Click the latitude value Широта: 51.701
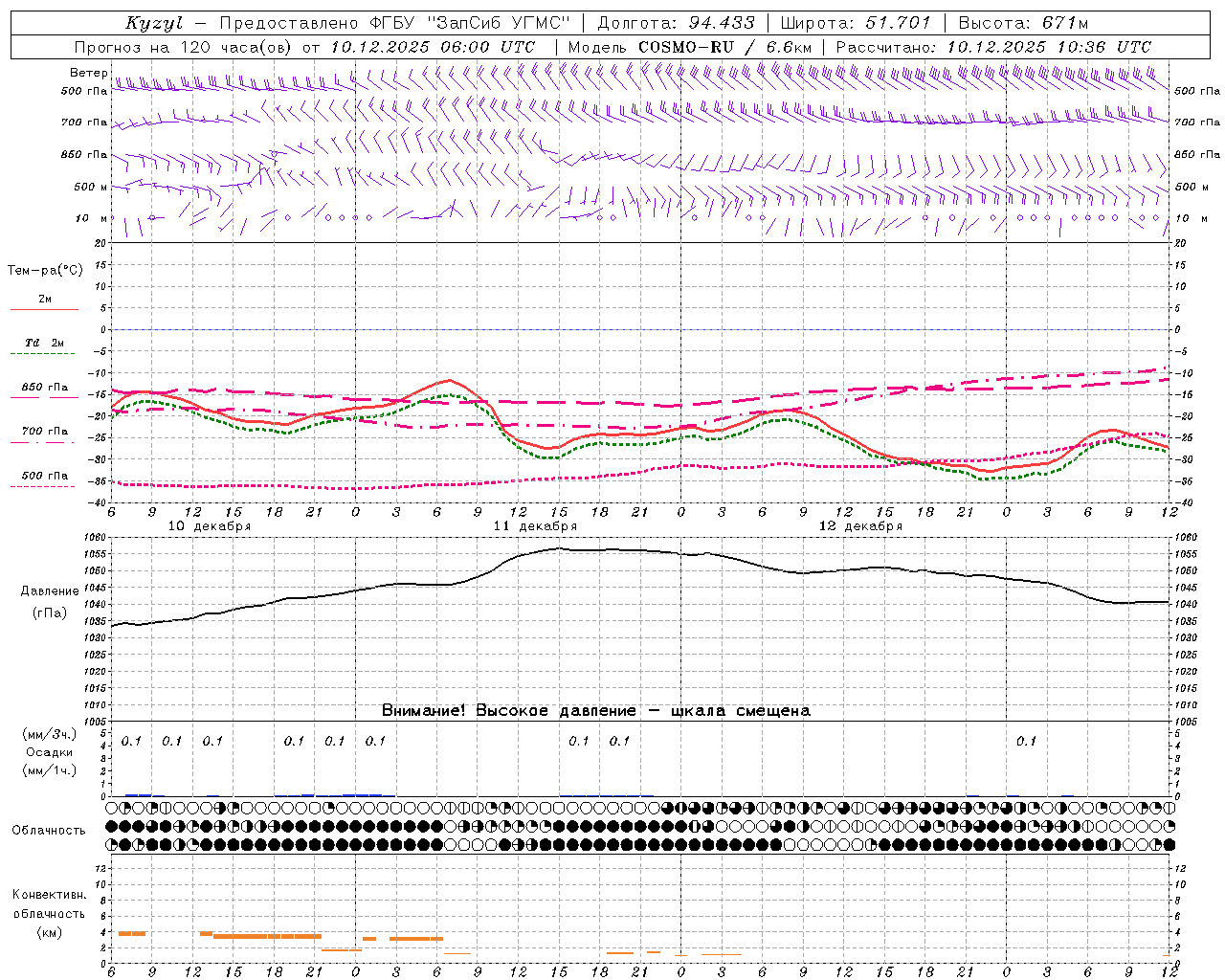Image resolution: width=1225 pixels, height=980 pixels. click(x=855, y=23)
